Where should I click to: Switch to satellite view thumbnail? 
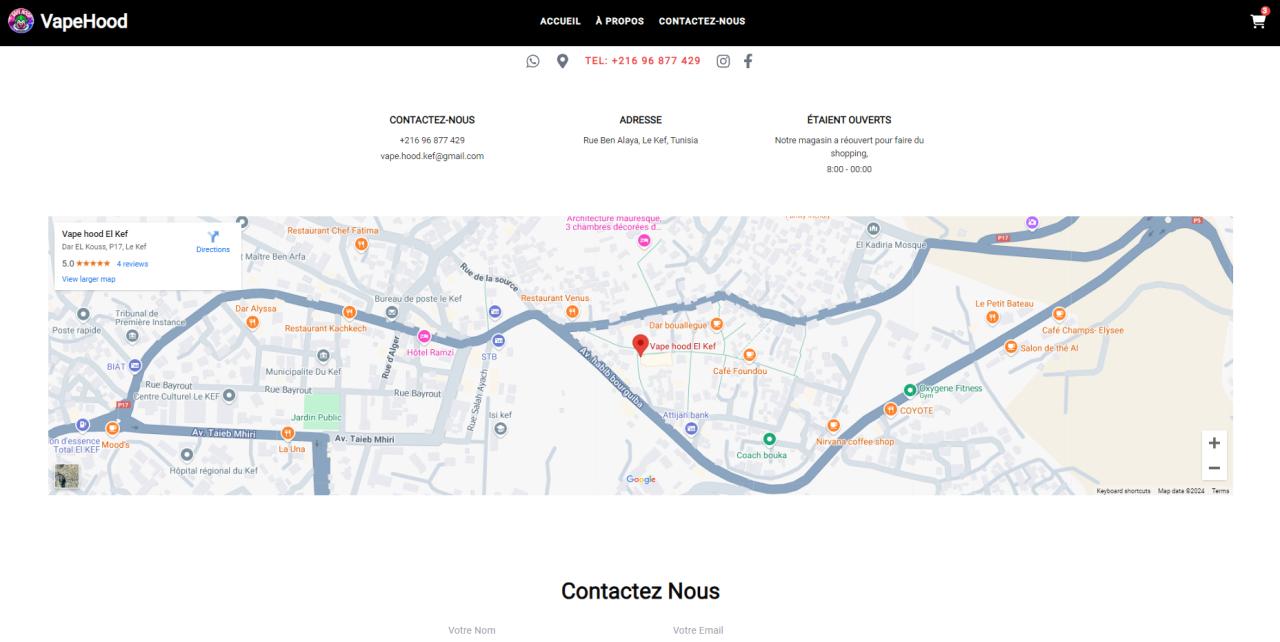tap(67, 477)
